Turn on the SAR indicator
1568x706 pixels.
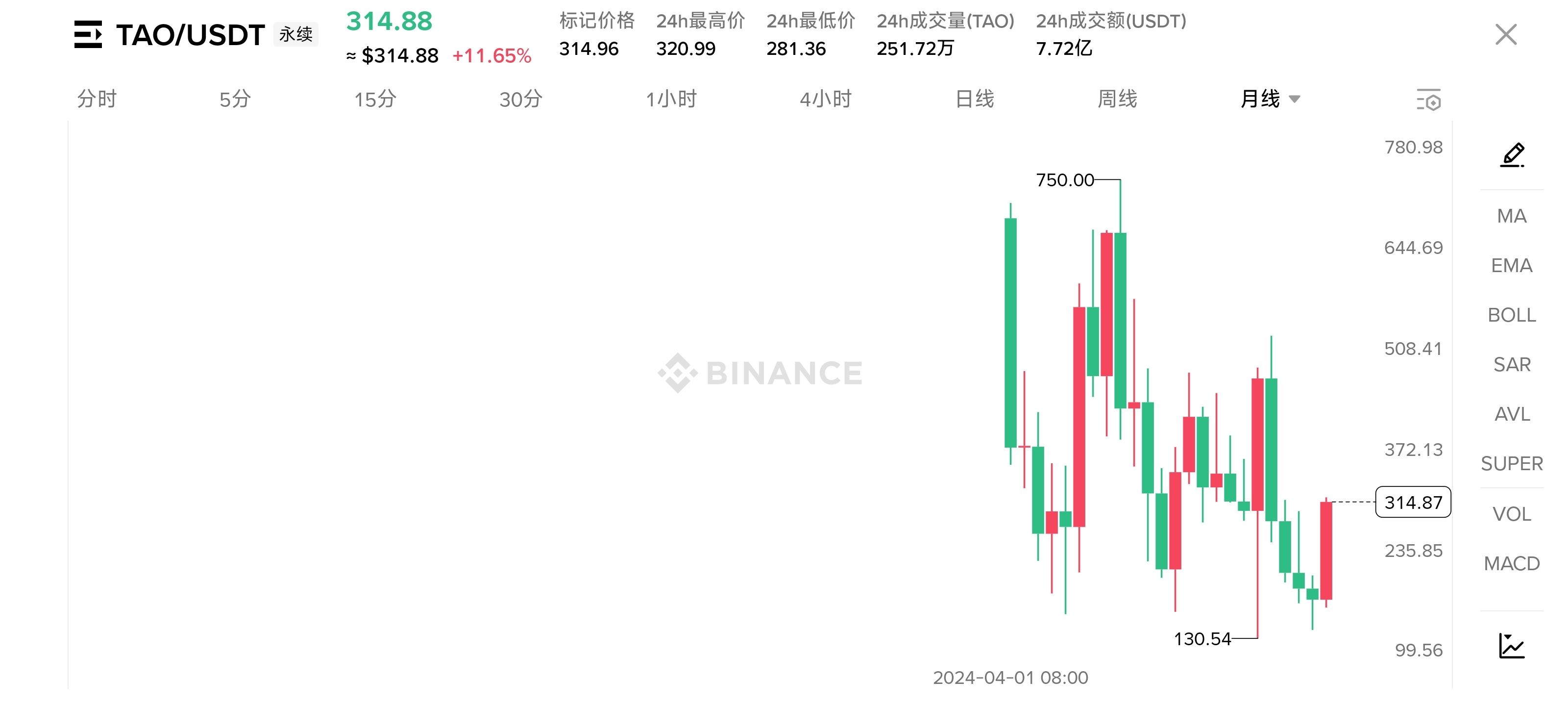(x=1511, y=364)
